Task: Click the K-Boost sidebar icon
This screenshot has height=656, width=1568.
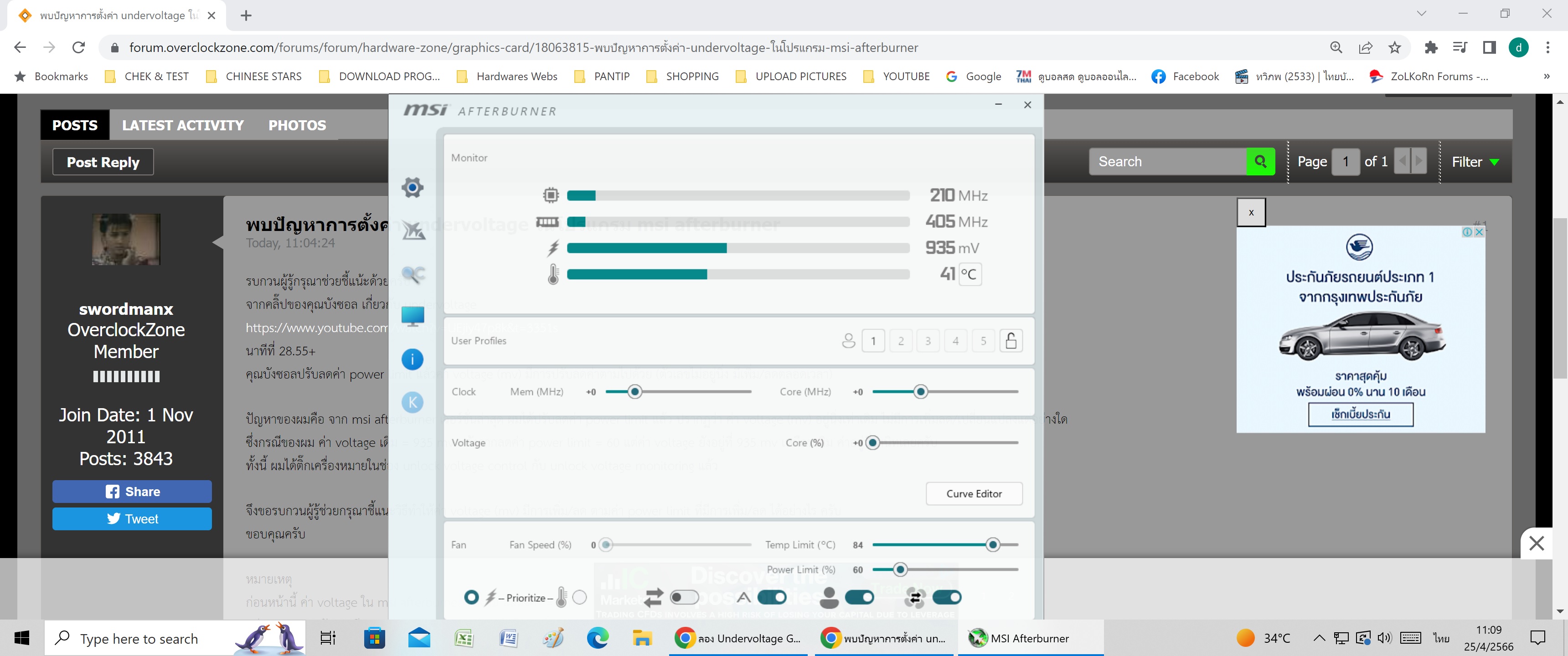Action: pyautogui.click(x=412, y=402)
